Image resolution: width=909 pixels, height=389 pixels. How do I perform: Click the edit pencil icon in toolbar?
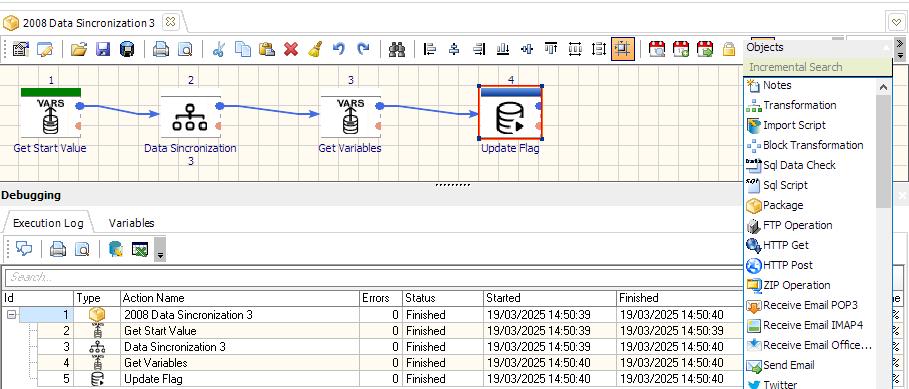click(45, 49)
